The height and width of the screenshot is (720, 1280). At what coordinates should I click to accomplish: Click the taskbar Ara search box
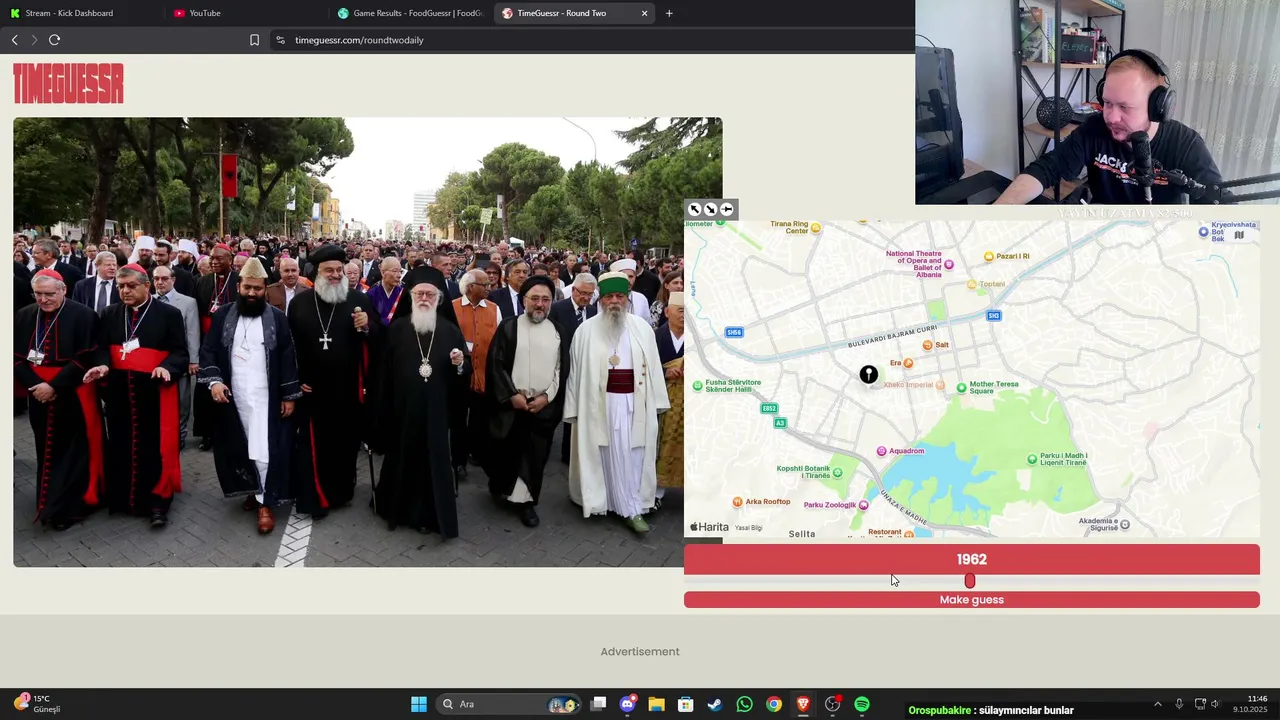pos(510,704)
